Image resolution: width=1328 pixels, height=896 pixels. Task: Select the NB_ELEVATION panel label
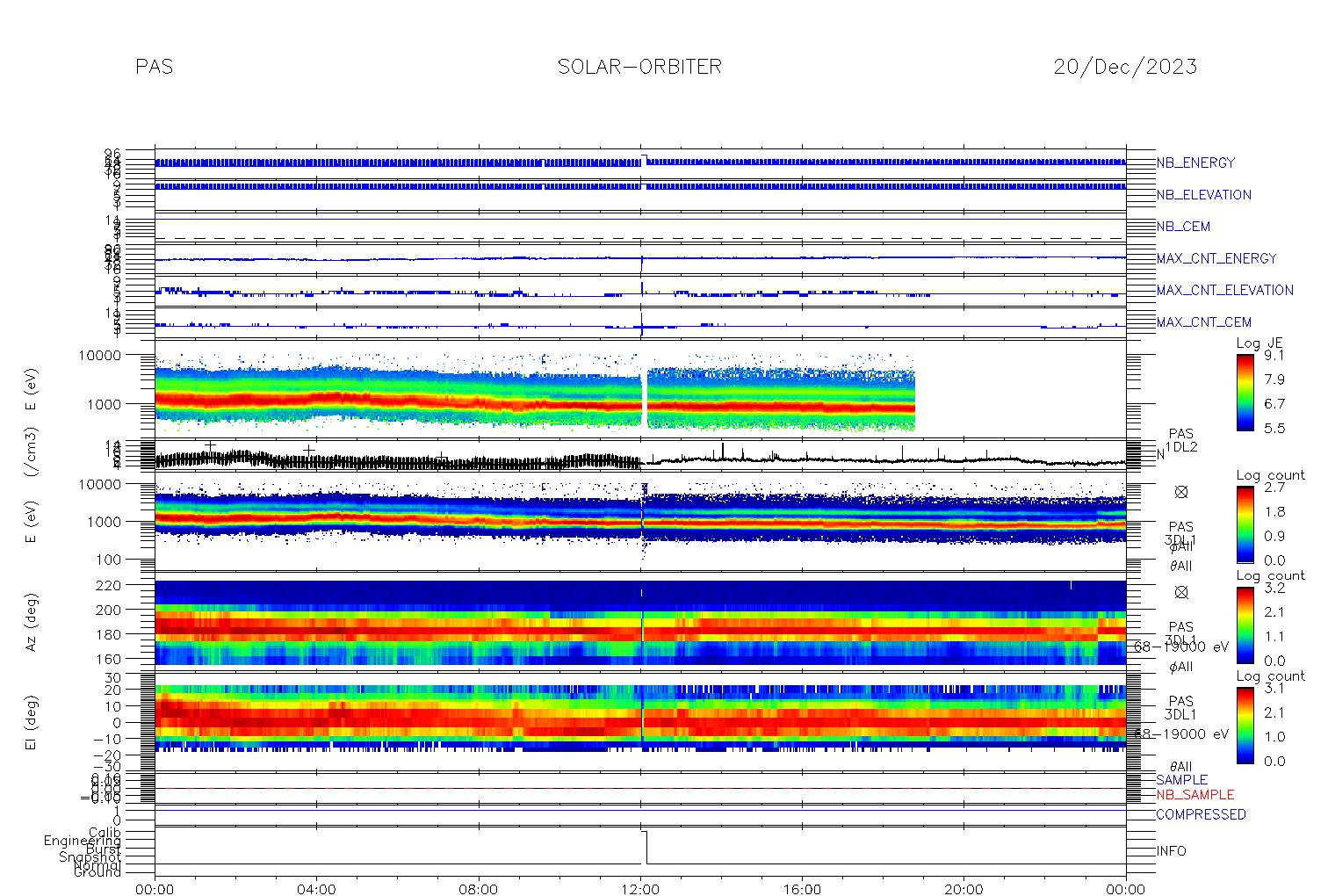tap(1203, 195)
